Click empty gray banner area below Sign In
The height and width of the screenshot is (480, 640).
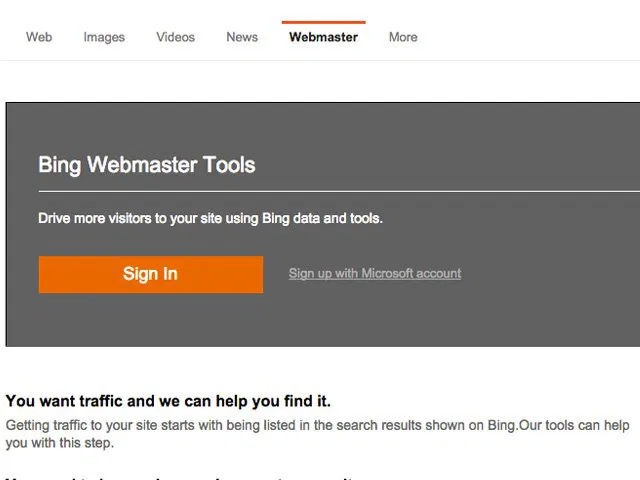click(x=150, y=320)
